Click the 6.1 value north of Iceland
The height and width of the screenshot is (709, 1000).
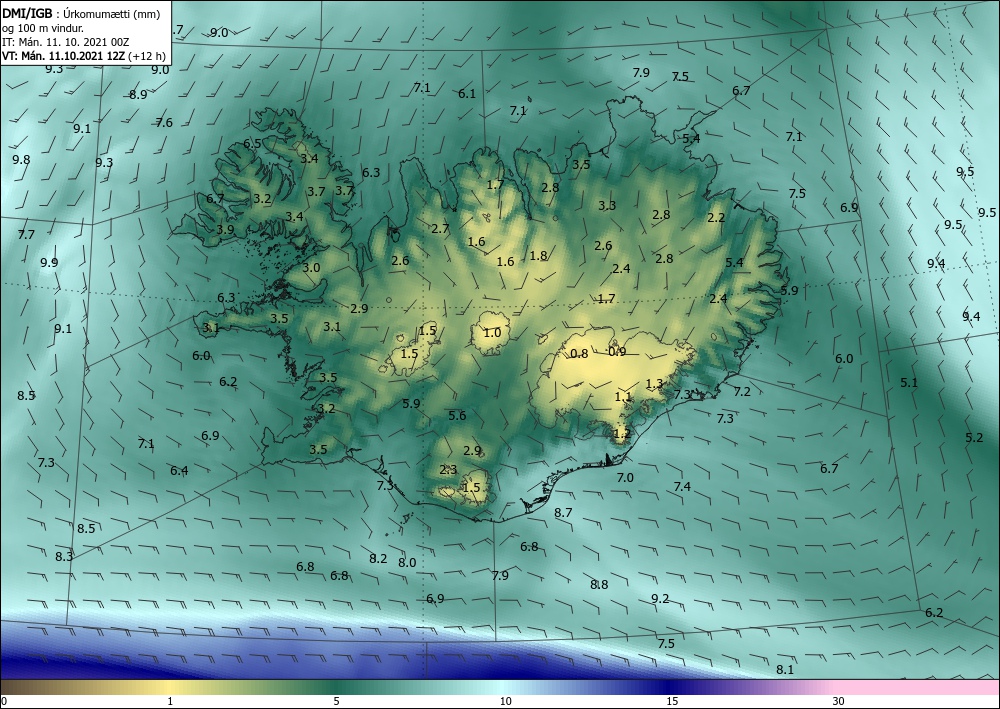tap(467, 94)
